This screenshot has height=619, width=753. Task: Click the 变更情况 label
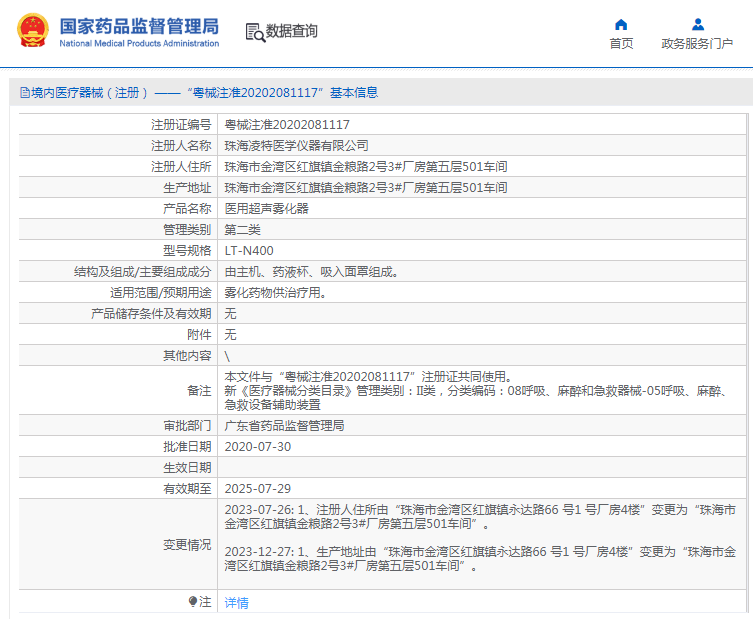(x=187, y=545)
